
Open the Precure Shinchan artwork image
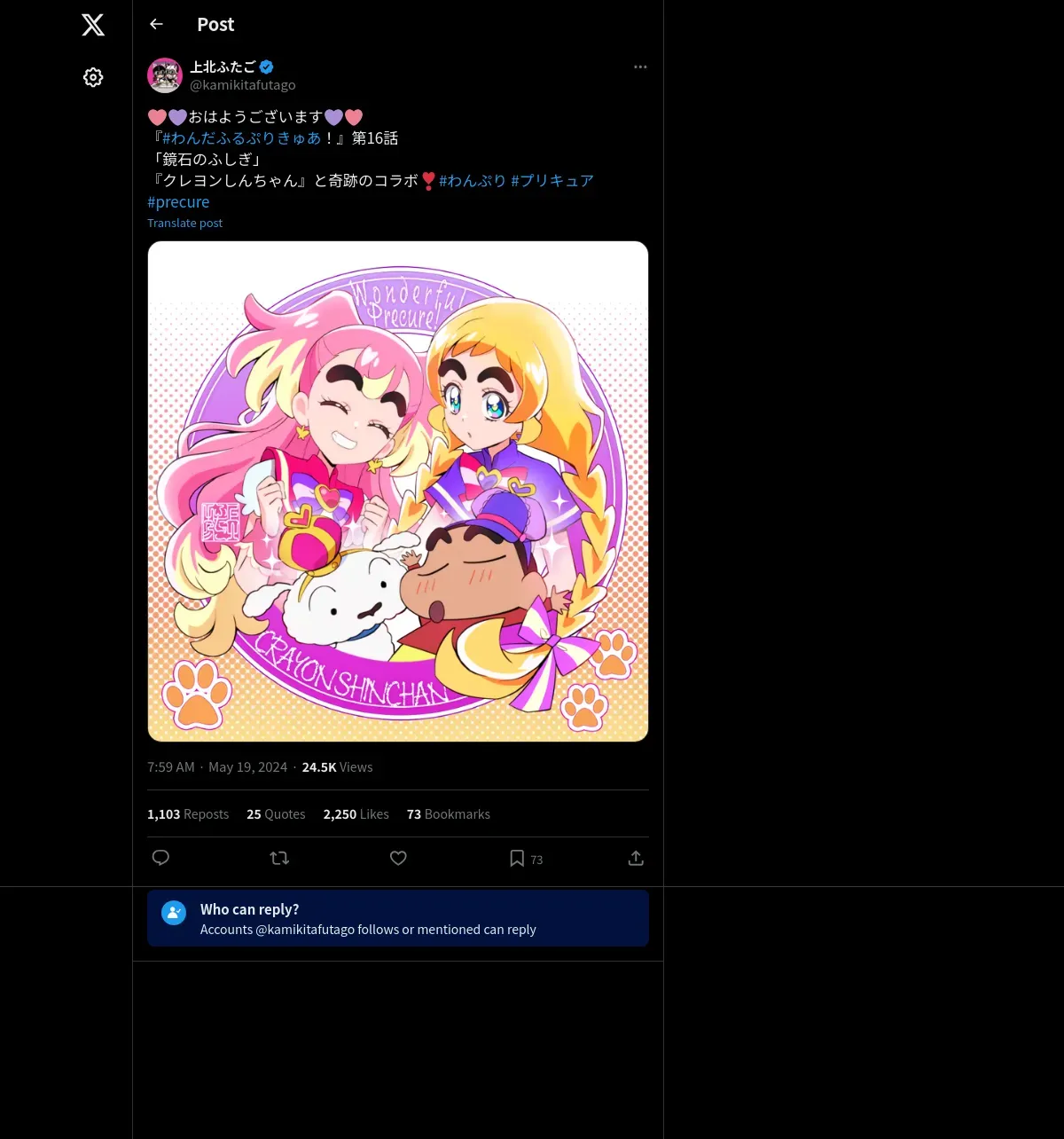[x=398, y=491]
